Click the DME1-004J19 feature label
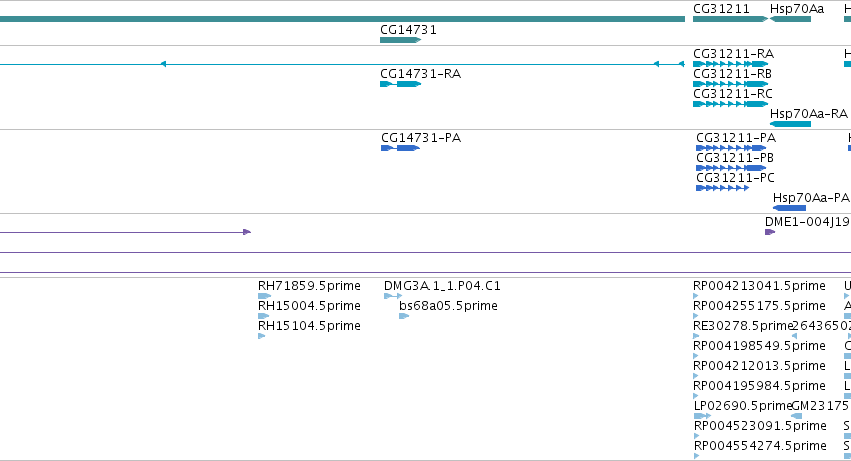The height and width of the screenshot is (461, 851). [807, 222]
